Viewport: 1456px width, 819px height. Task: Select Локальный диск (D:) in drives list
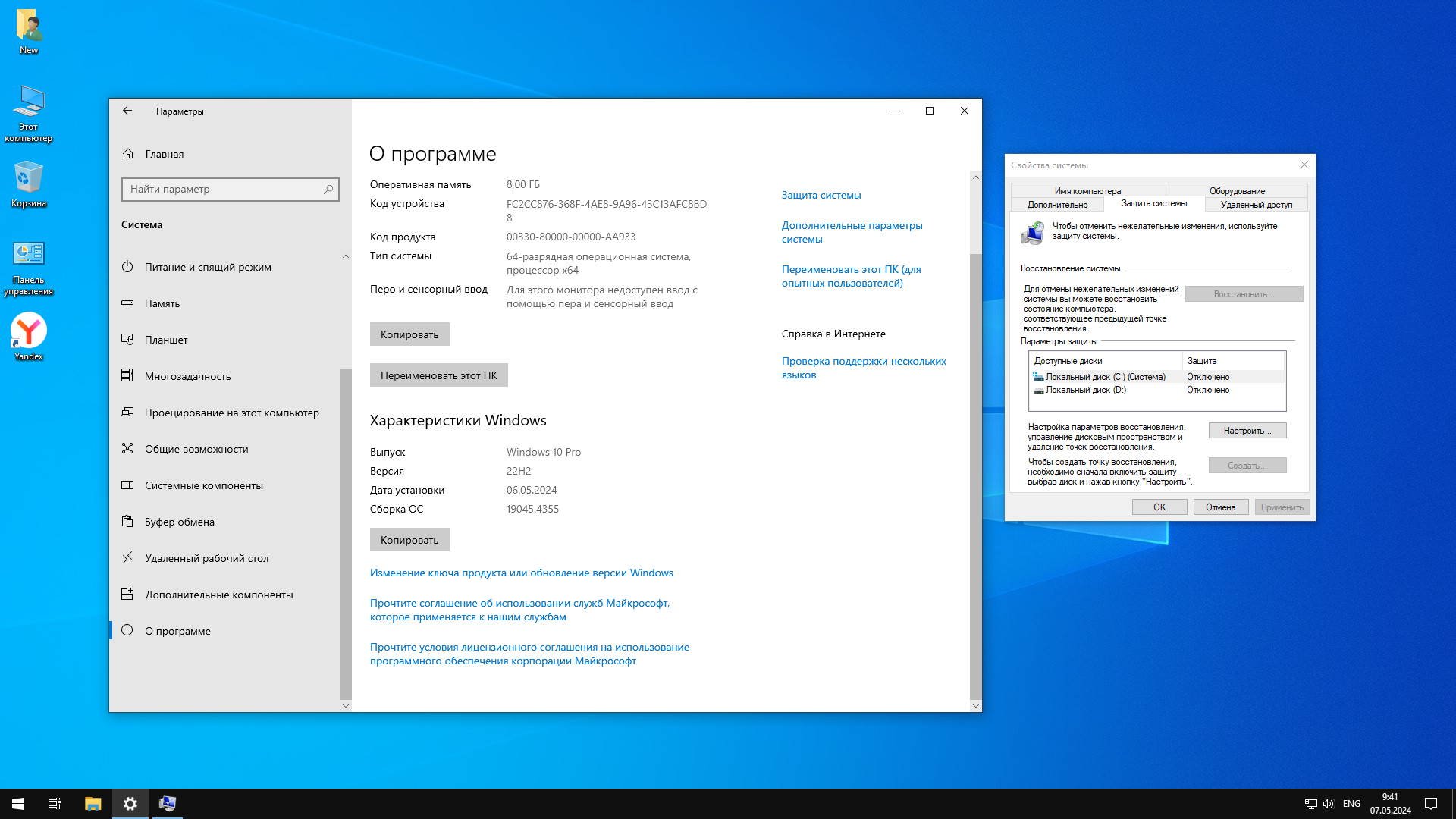[x=1085, y=390]
